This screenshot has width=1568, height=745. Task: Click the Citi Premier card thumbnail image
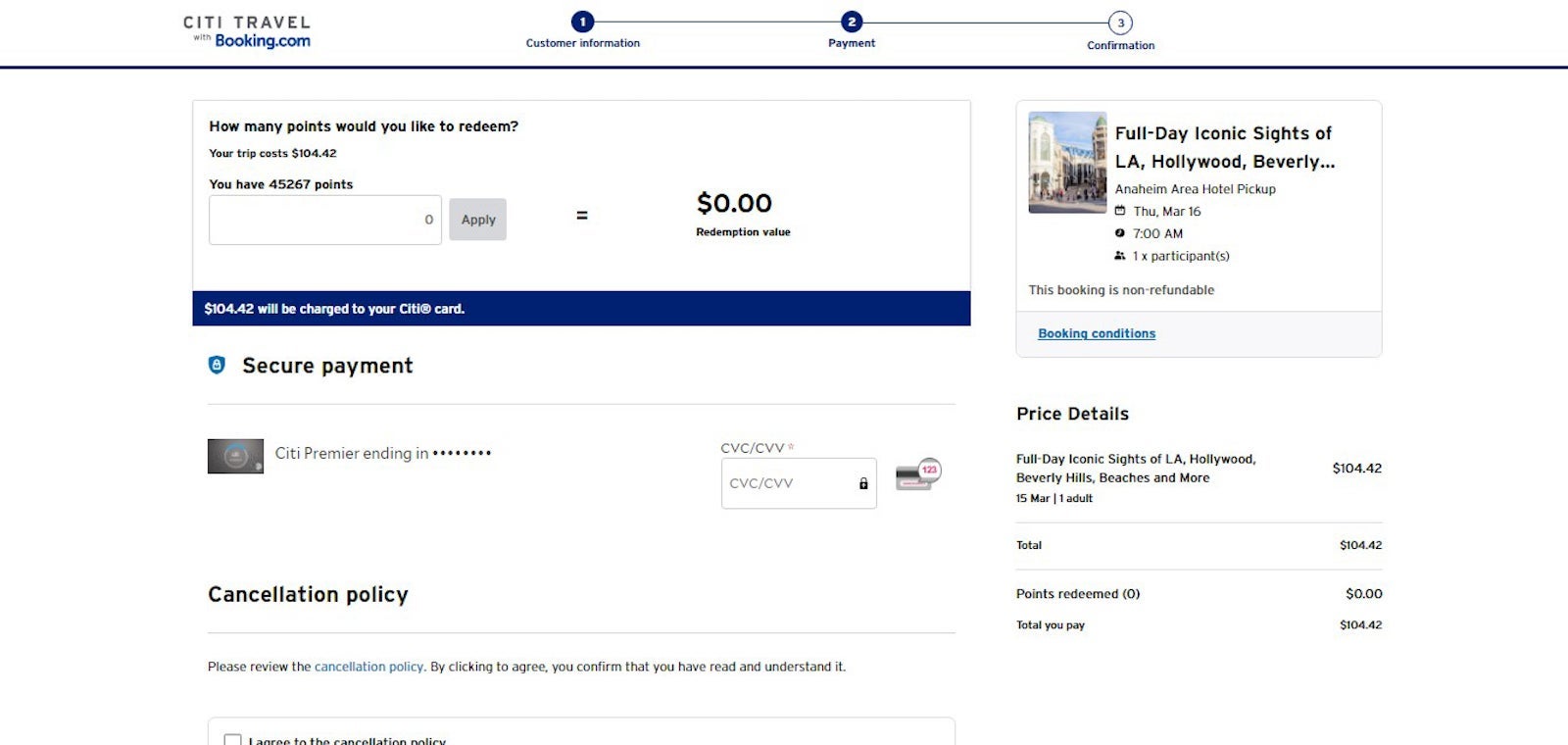(235, 454)
